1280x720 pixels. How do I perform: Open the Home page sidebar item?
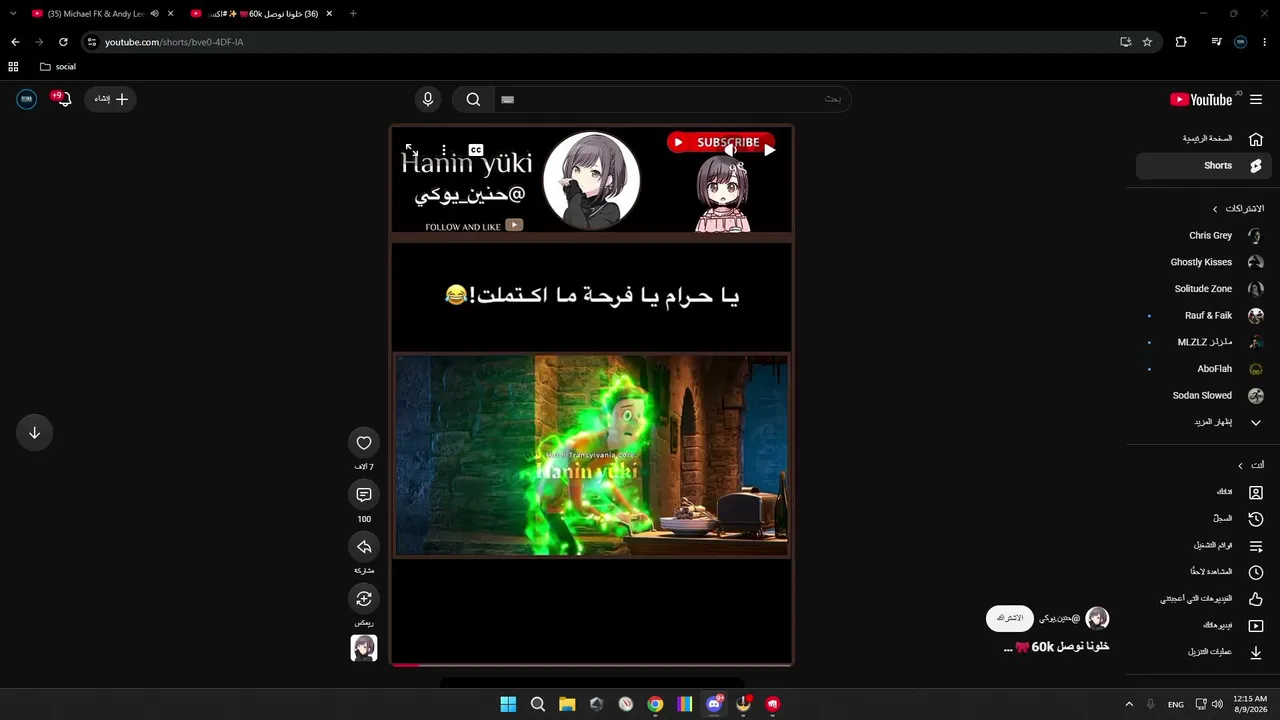(x=1204, y=139)
